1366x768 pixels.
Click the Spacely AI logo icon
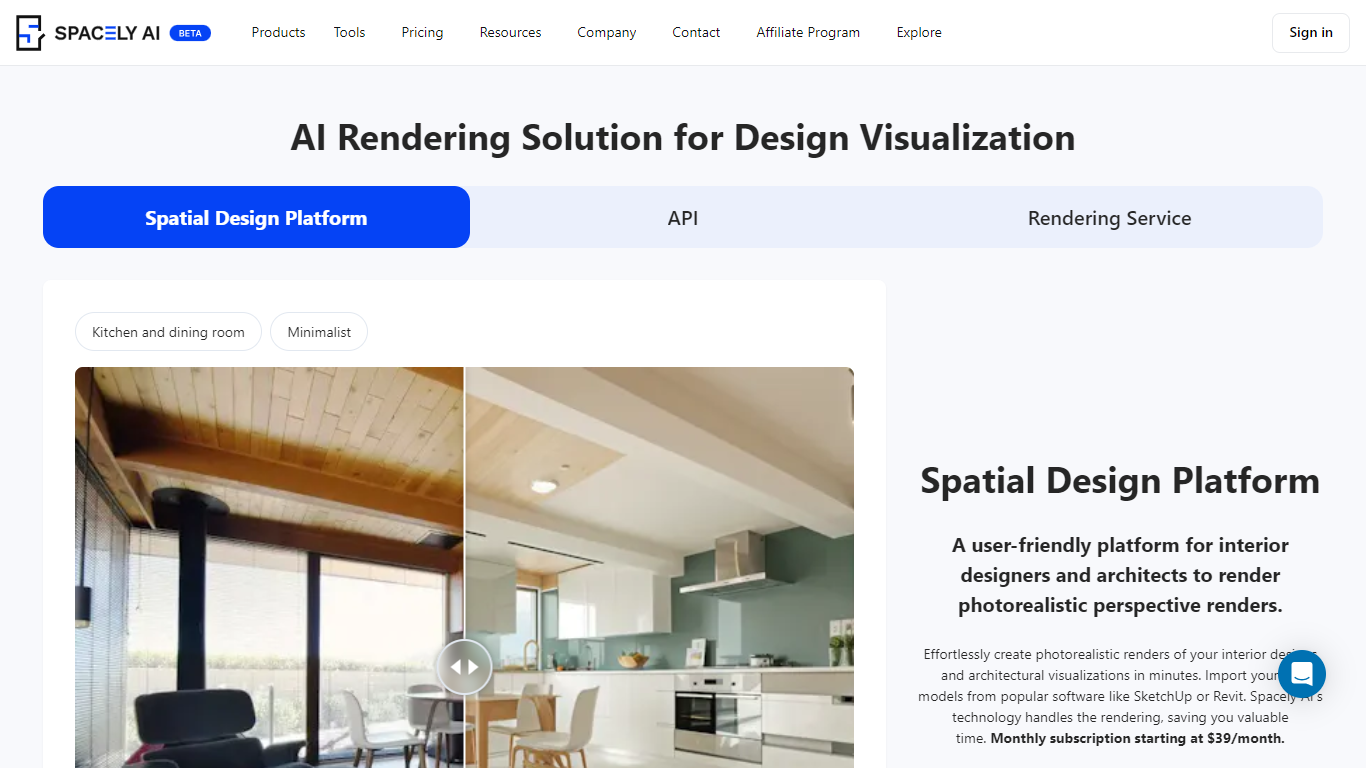click(x=30, y=33)
